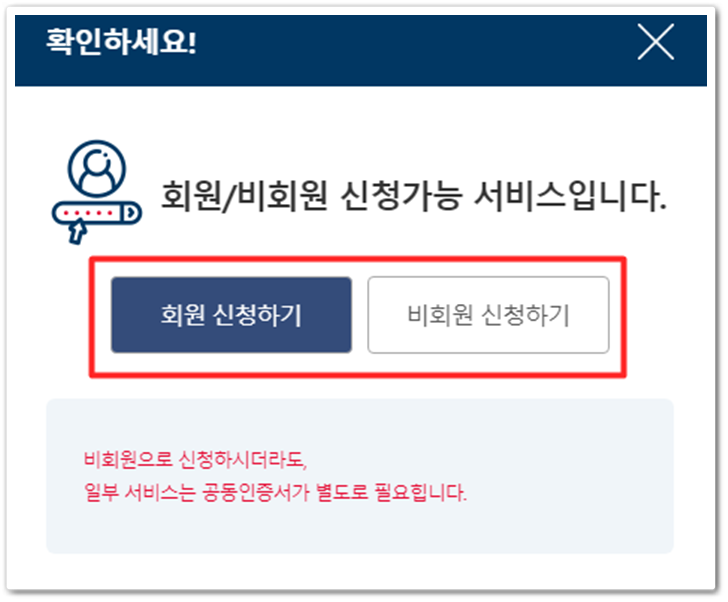
Task: Click the user profile circle icon
Action: coord(97,169)
